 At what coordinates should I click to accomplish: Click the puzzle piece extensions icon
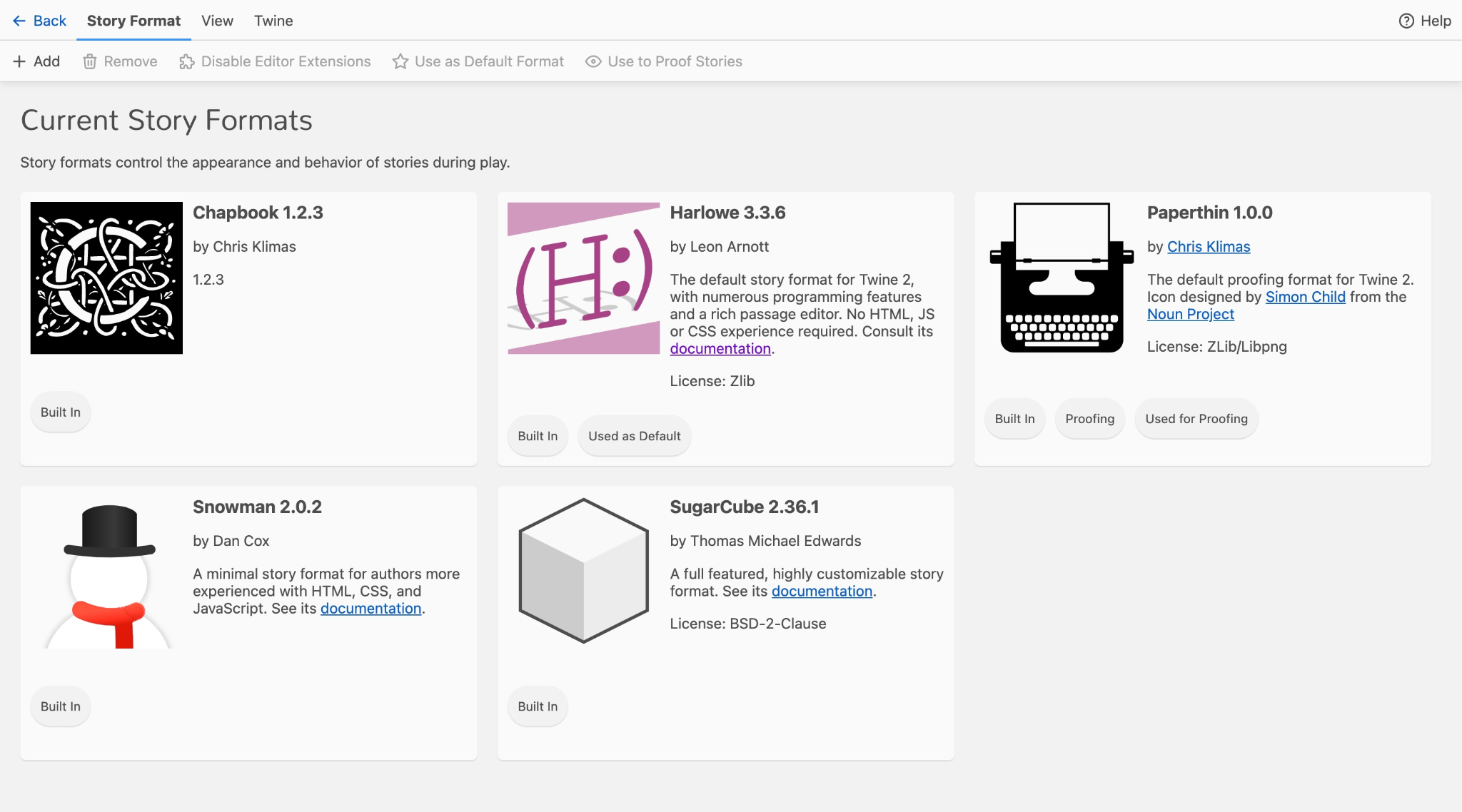[187, 61]
